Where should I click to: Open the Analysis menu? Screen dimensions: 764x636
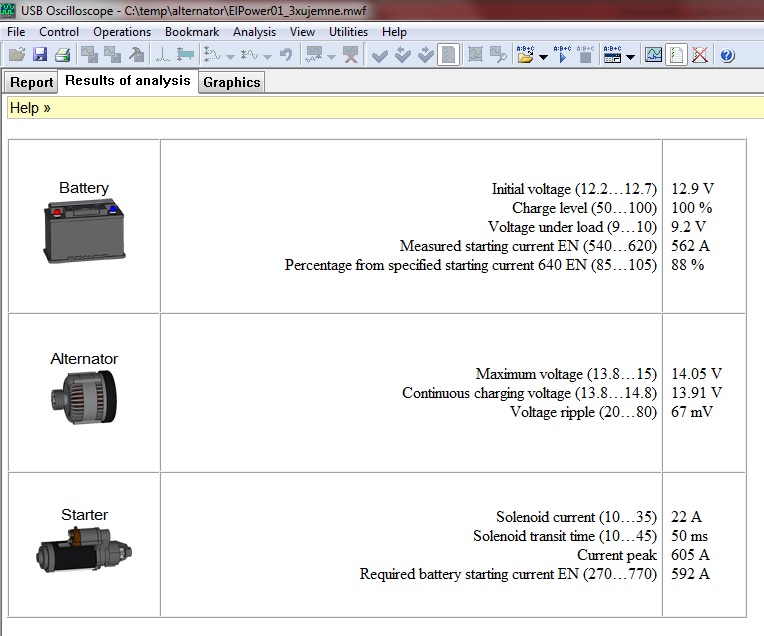click(254, 32)
